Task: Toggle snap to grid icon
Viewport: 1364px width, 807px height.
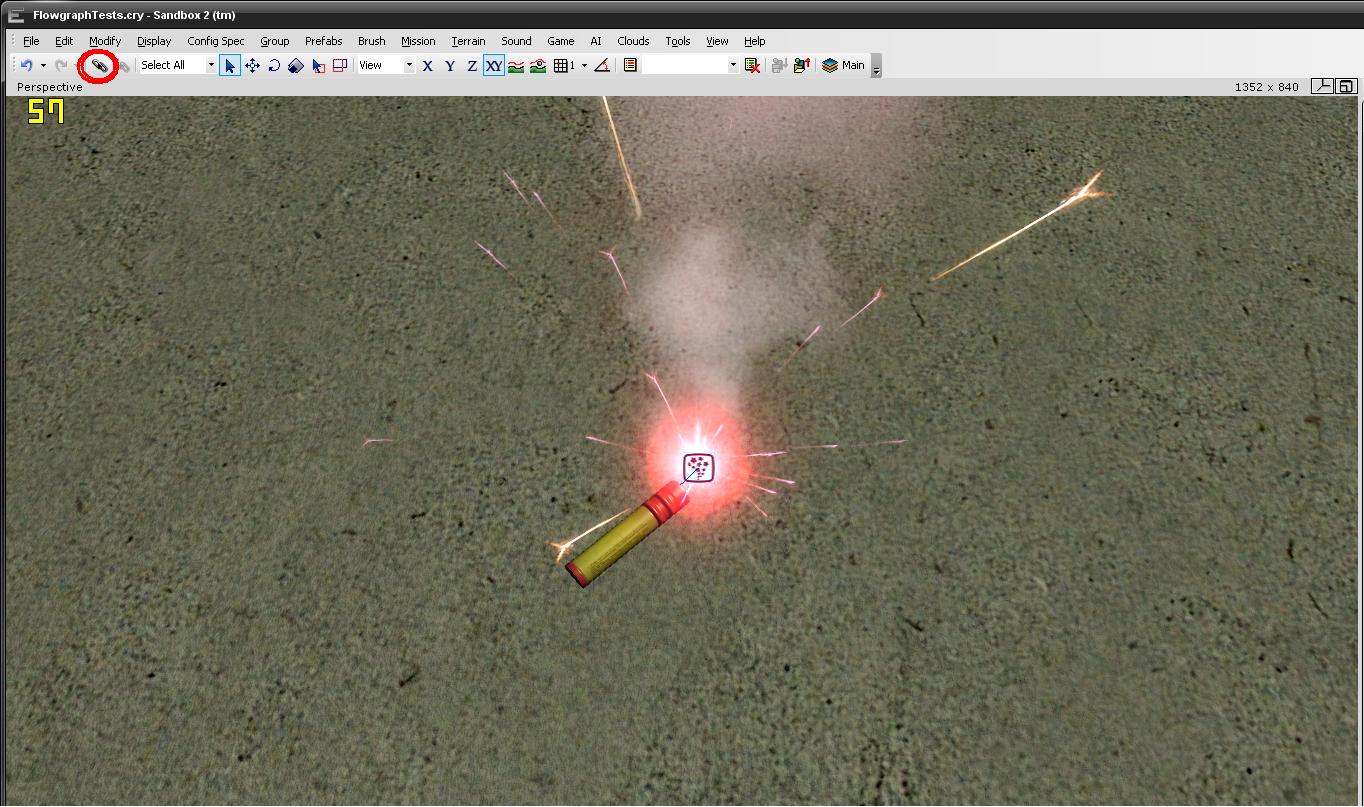Action: pyautogui.click(x=563, y=65)
